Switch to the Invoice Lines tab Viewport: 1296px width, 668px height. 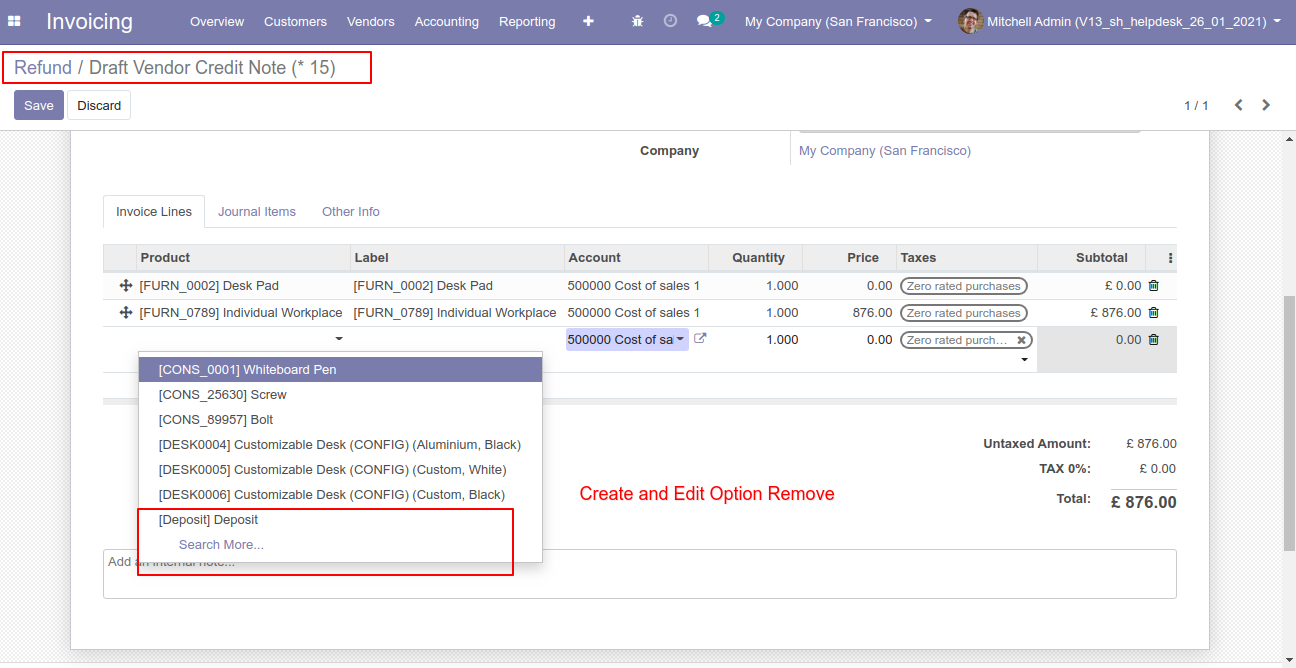(x=154, y=212)
